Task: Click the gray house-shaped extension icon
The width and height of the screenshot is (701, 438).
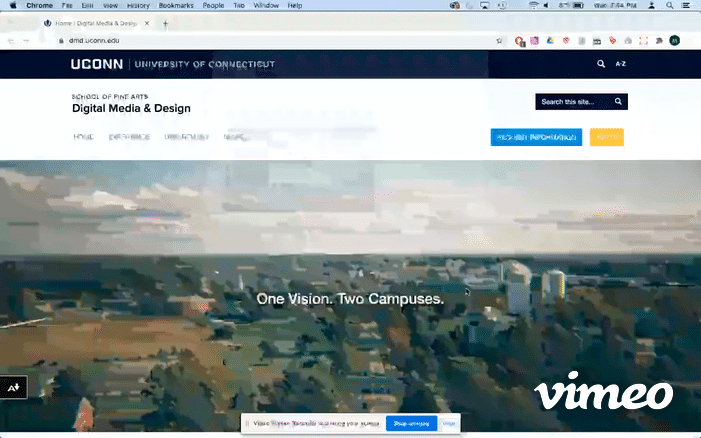Action: [x=628, y=41]
